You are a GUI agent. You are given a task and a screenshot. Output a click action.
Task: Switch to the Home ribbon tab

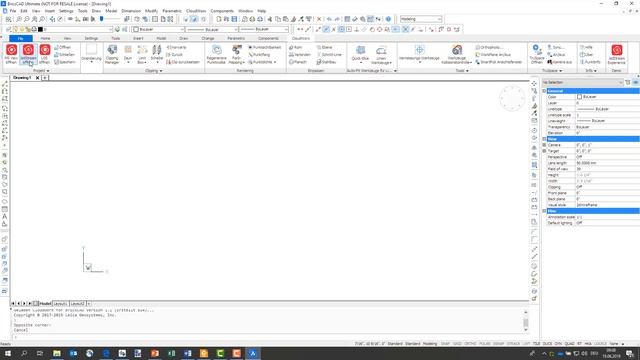coord(45,38)
